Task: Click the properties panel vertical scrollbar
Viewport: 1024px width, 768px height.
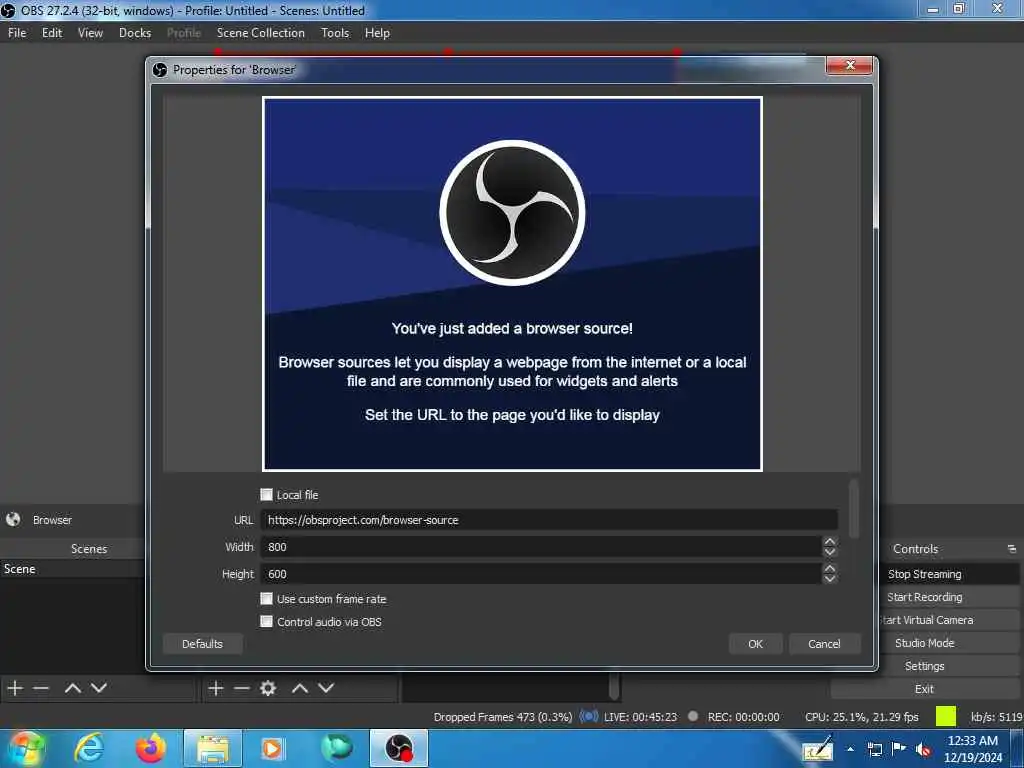Action: 854,509
